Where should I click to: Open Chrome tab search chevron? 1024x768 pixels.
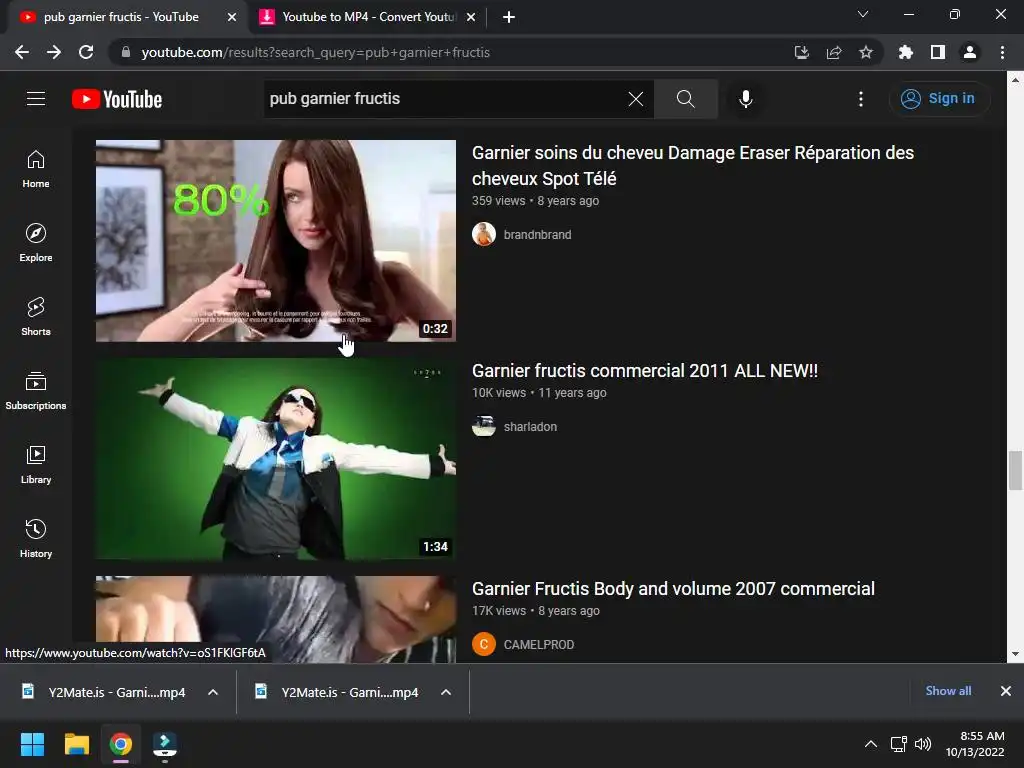(863, 14)
